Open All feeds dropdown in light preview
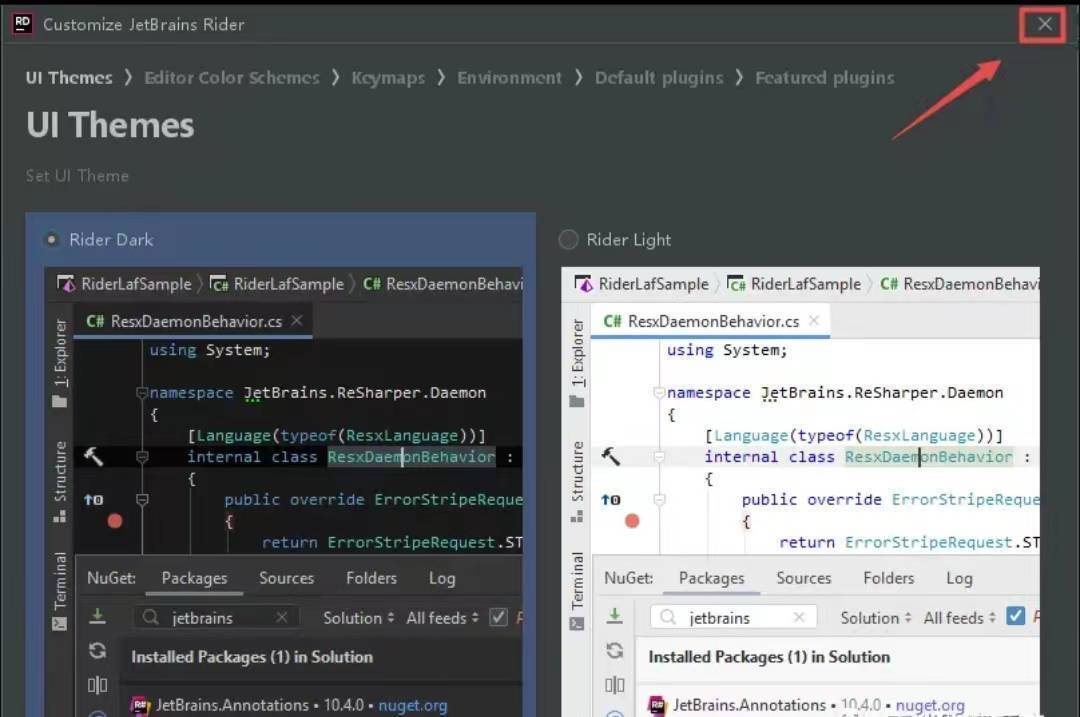1080x717 pixels. 959,618
